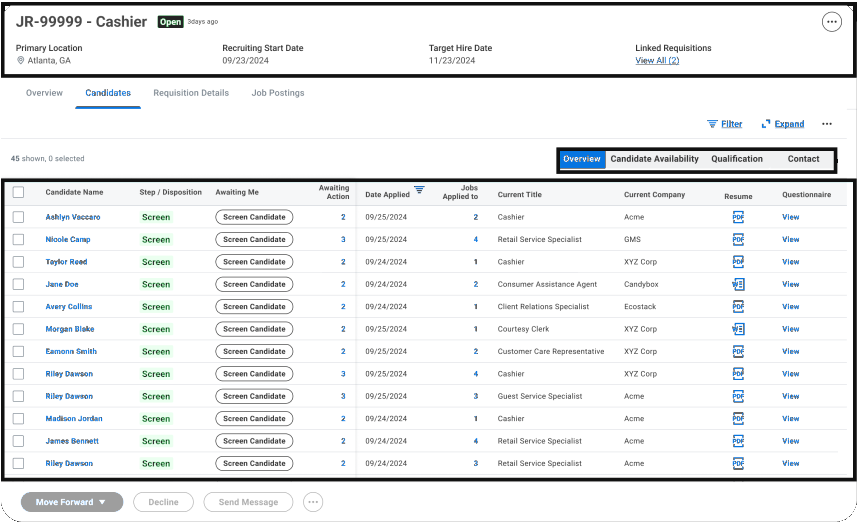Click the Open status badge
Viewport: 858px width, 524px height.
pos(170,22)
